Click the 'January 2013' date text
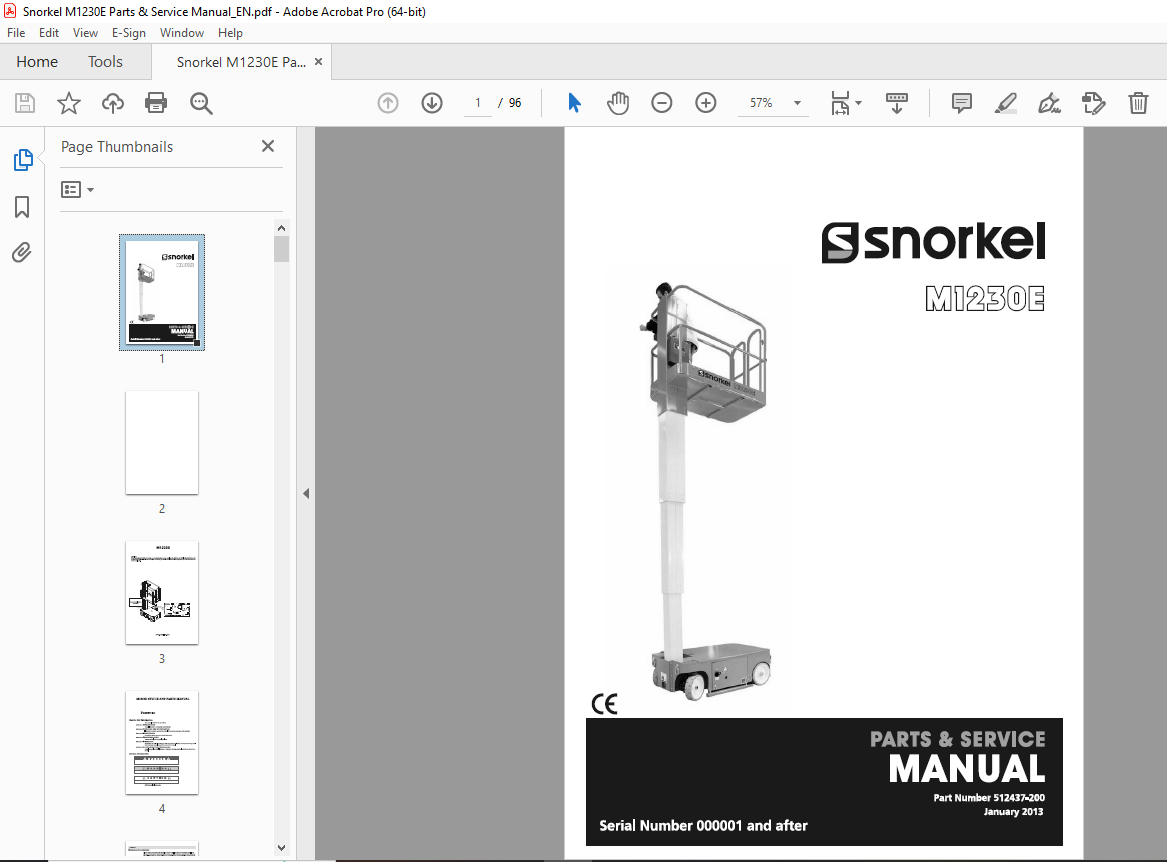 1013,811
